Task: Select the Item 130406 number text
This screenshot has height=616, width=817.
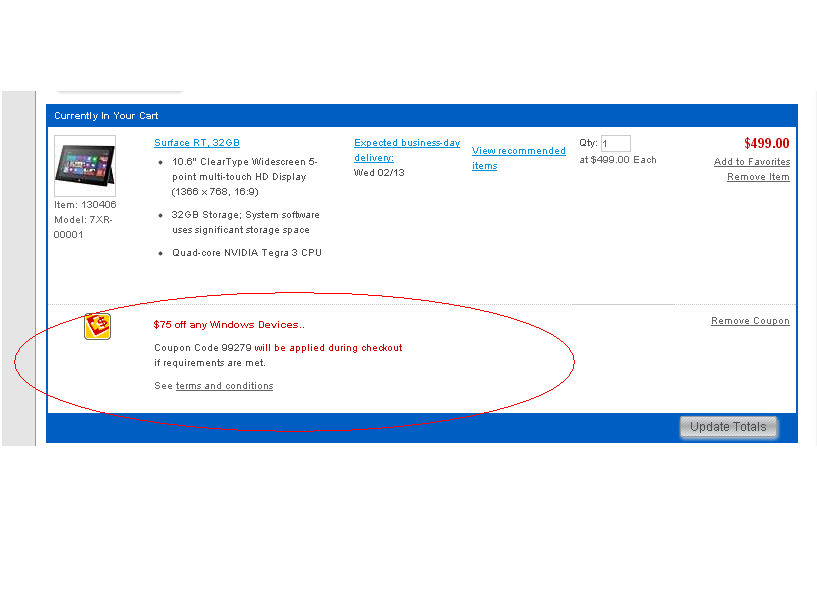Action: pyautogui.click(x=85, y=205)
